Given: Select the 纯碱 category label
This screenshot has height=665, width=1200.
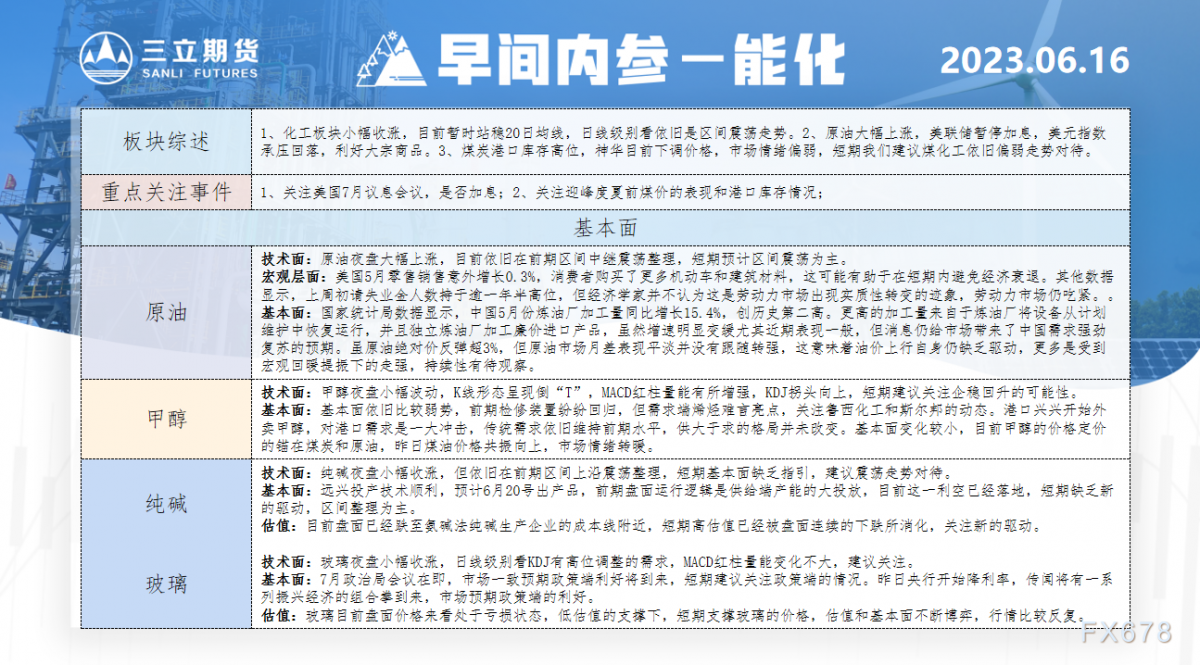Looking at the screenshot, I should click(x=166, y=504).
